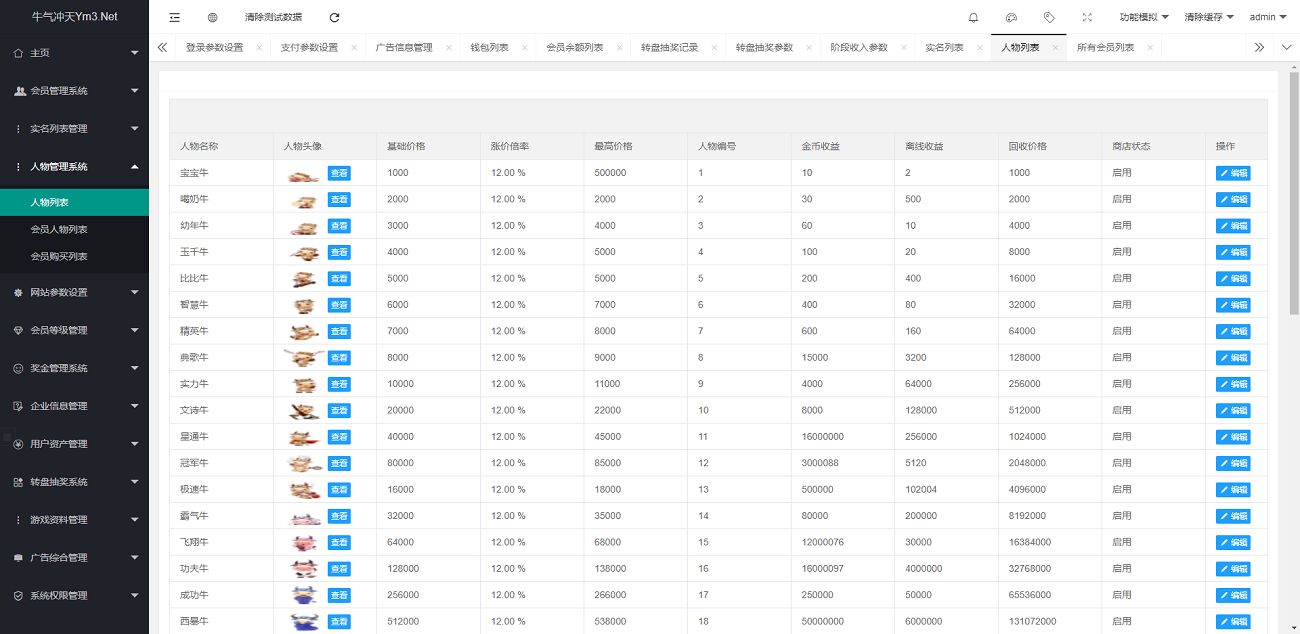Screen dimensions: 1300x634
Task: View the avatar of 典歌牛 via 查看
Action: point(339,358)
